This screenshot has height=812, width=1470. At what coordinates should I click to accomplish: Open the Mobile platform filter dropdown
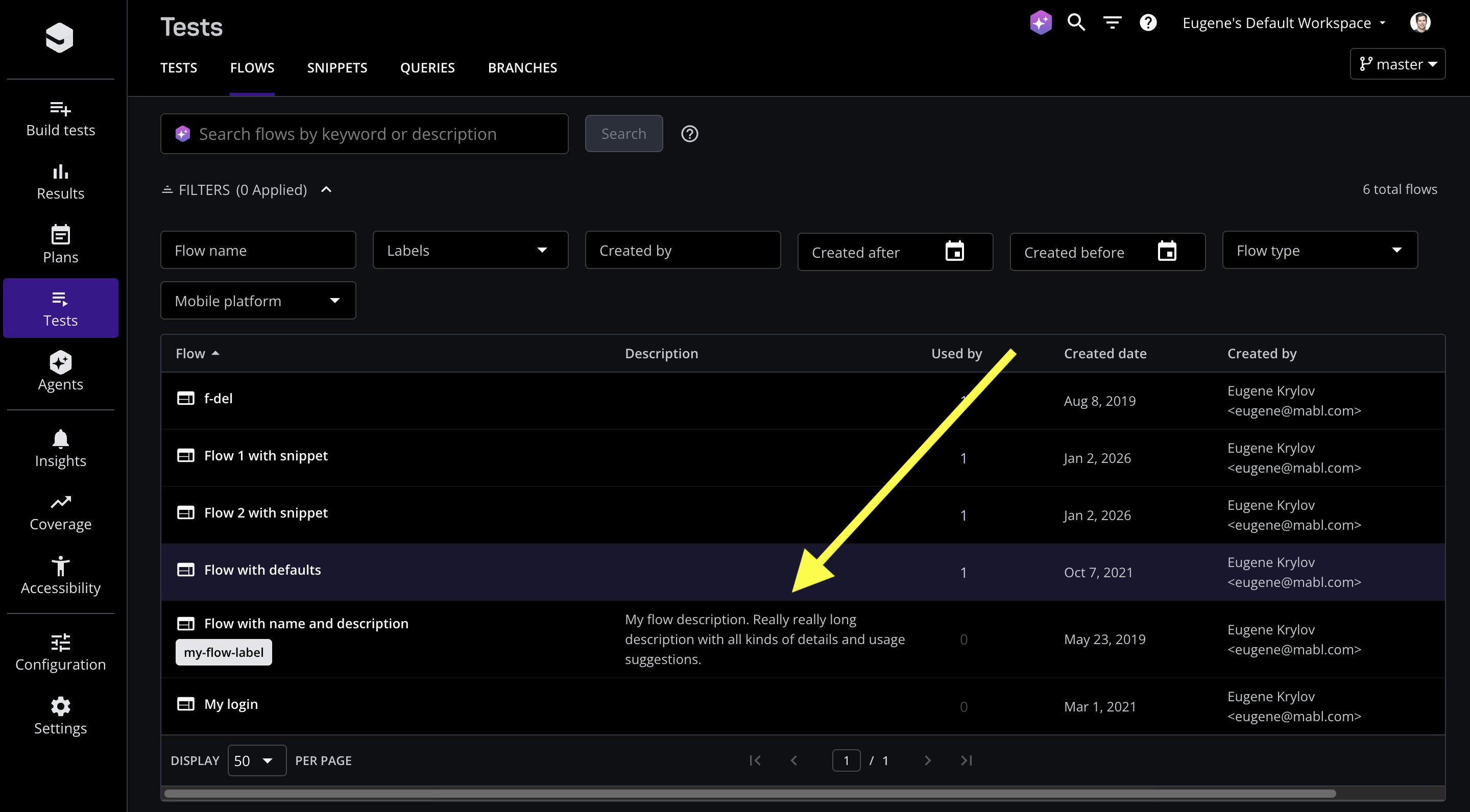pyautogui.click(x=258, y=301)
